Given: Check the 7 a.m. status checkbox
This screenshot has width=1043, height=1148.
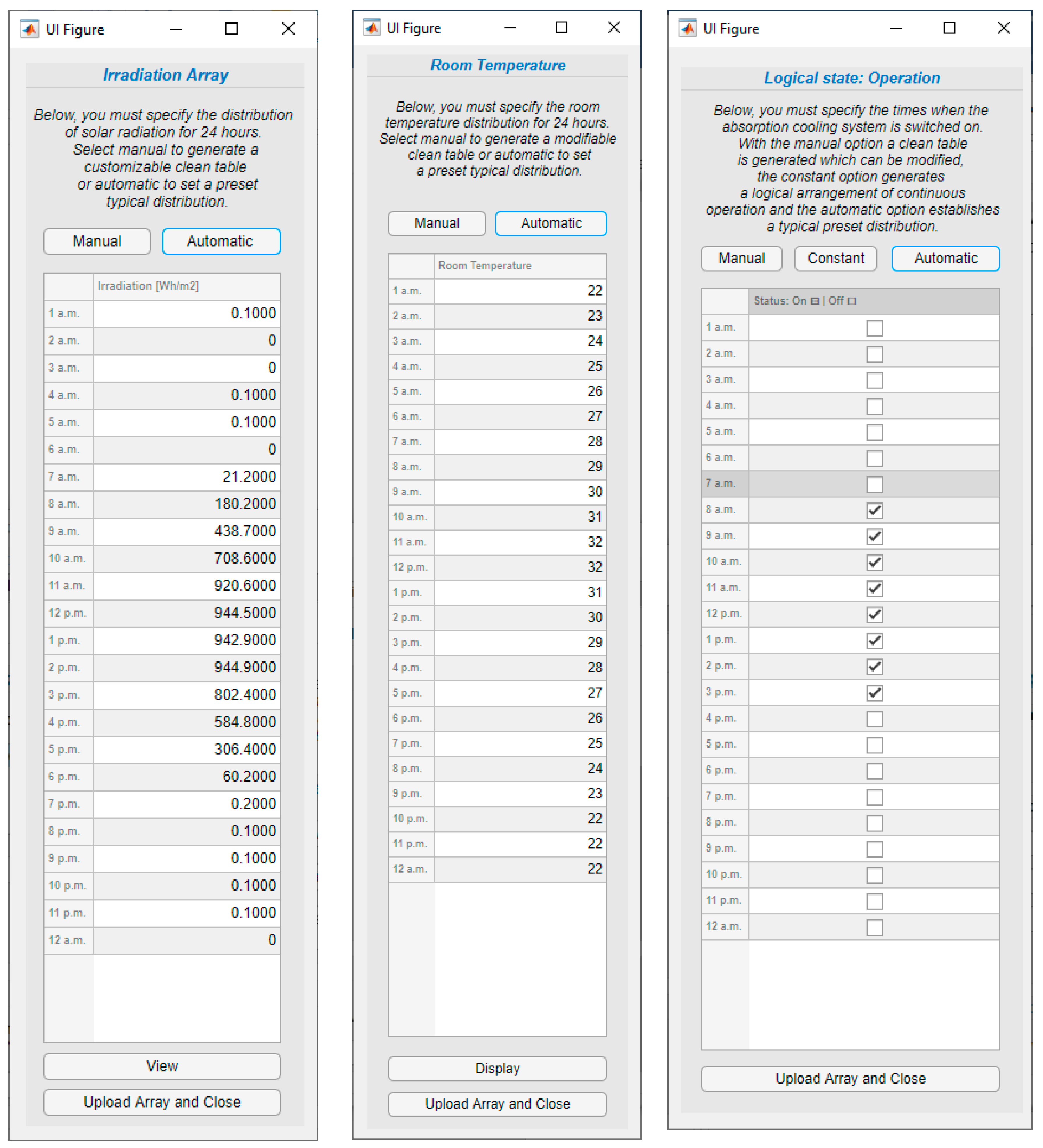Looking at the screenshot, I should coord(874,484).
